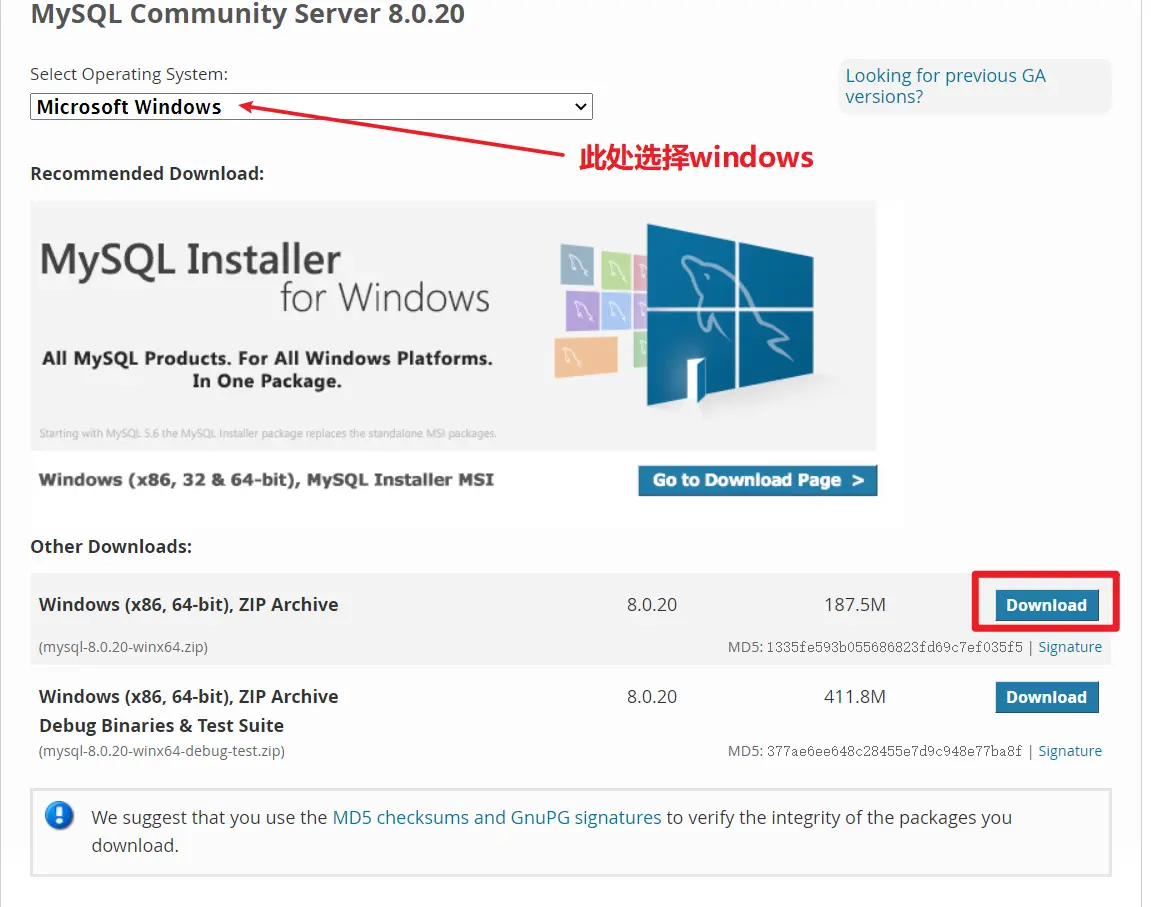Viewport: 1151px width, 907px height.
Task: Click the 411.8M file size
Action: pos(854,696)
